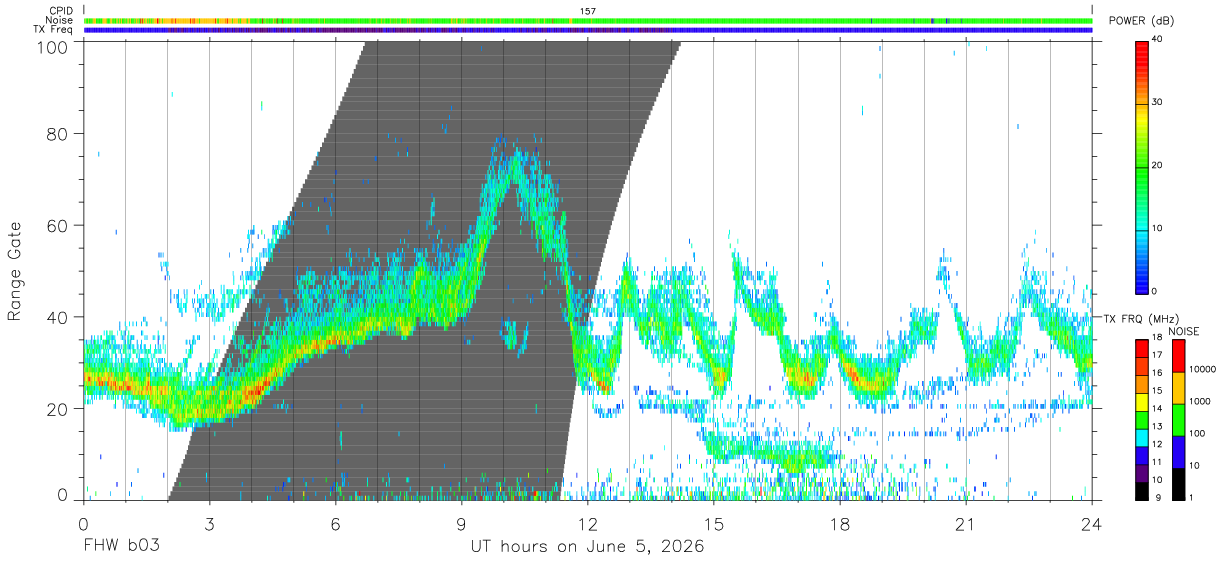This screenshot has width=1228, height=567.
Task: Click the Noise color strip above the plot
Action: click(588, 20)
